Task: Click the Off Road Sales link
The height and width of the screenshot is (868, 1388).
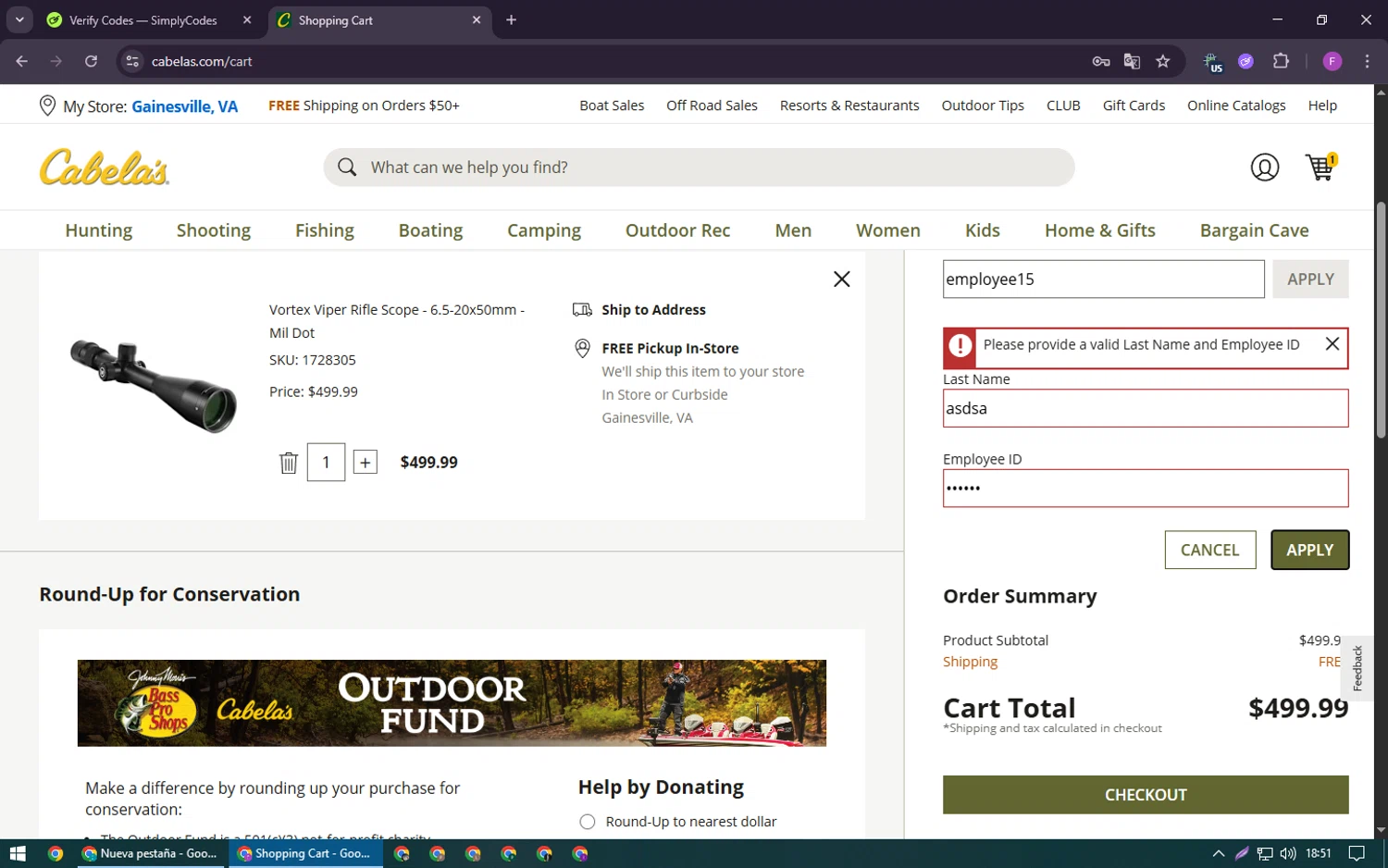Action: (x=712, y=105)
